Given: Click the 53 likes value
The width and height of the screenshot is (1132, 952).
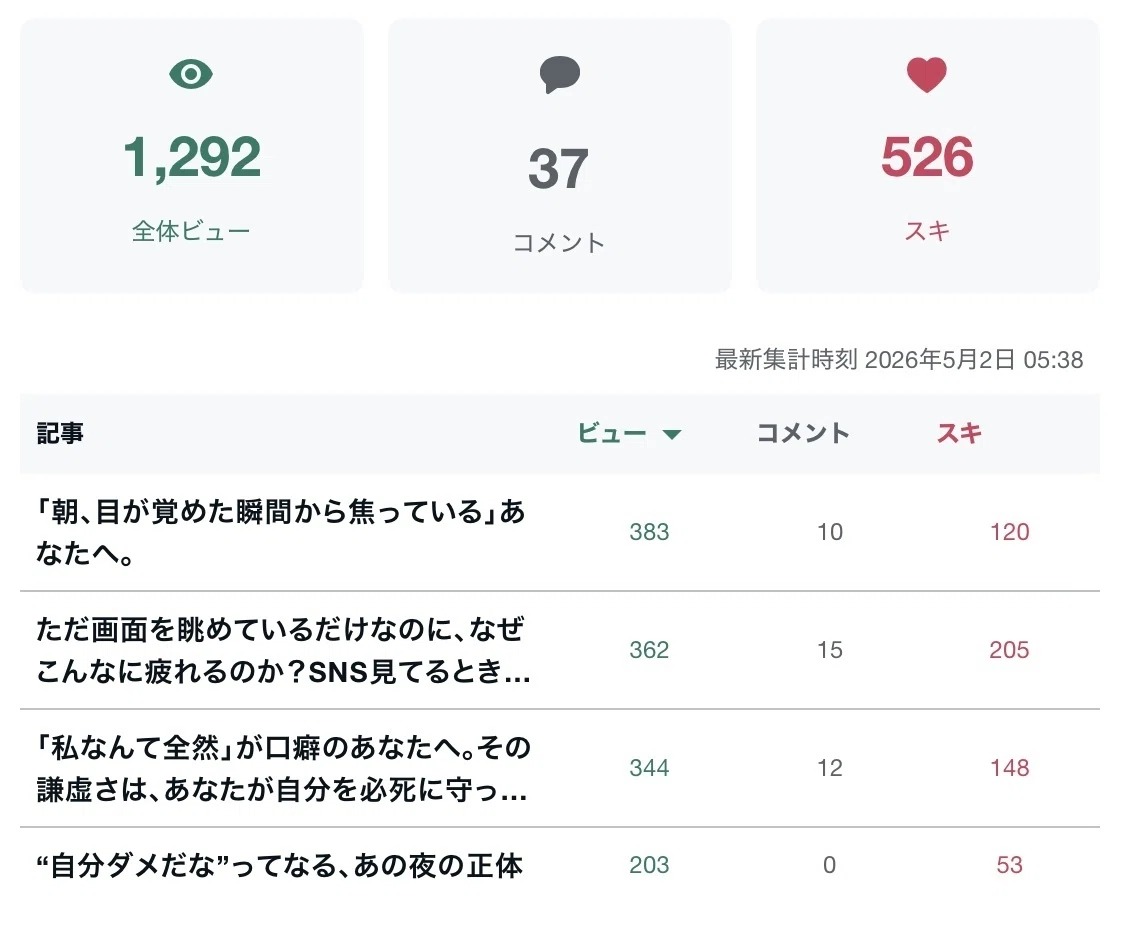Looking at the screenshot, I should (x=1009, y=865).
